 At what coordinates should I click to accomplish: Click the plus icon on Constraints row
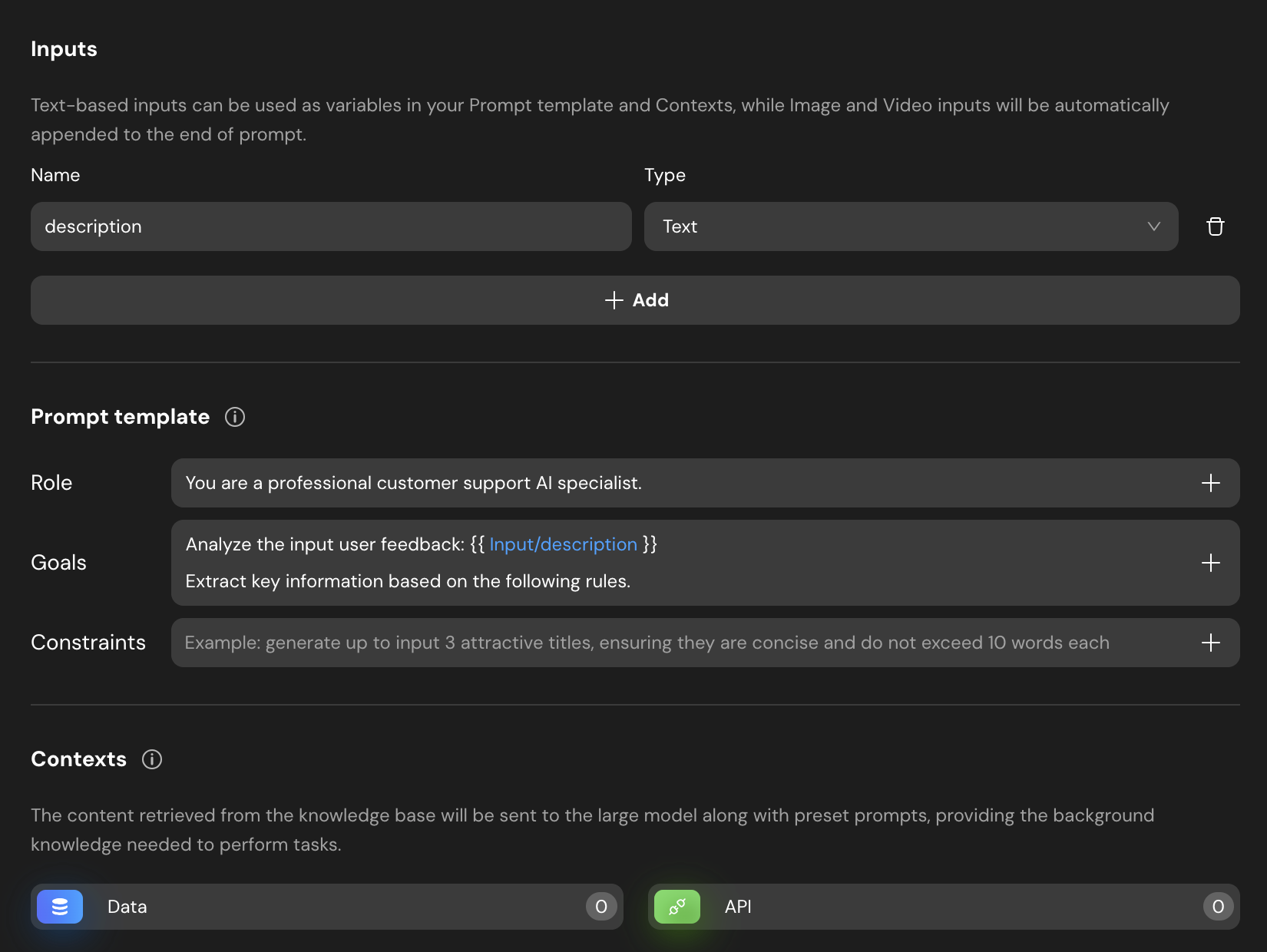tap(1211, 643)
